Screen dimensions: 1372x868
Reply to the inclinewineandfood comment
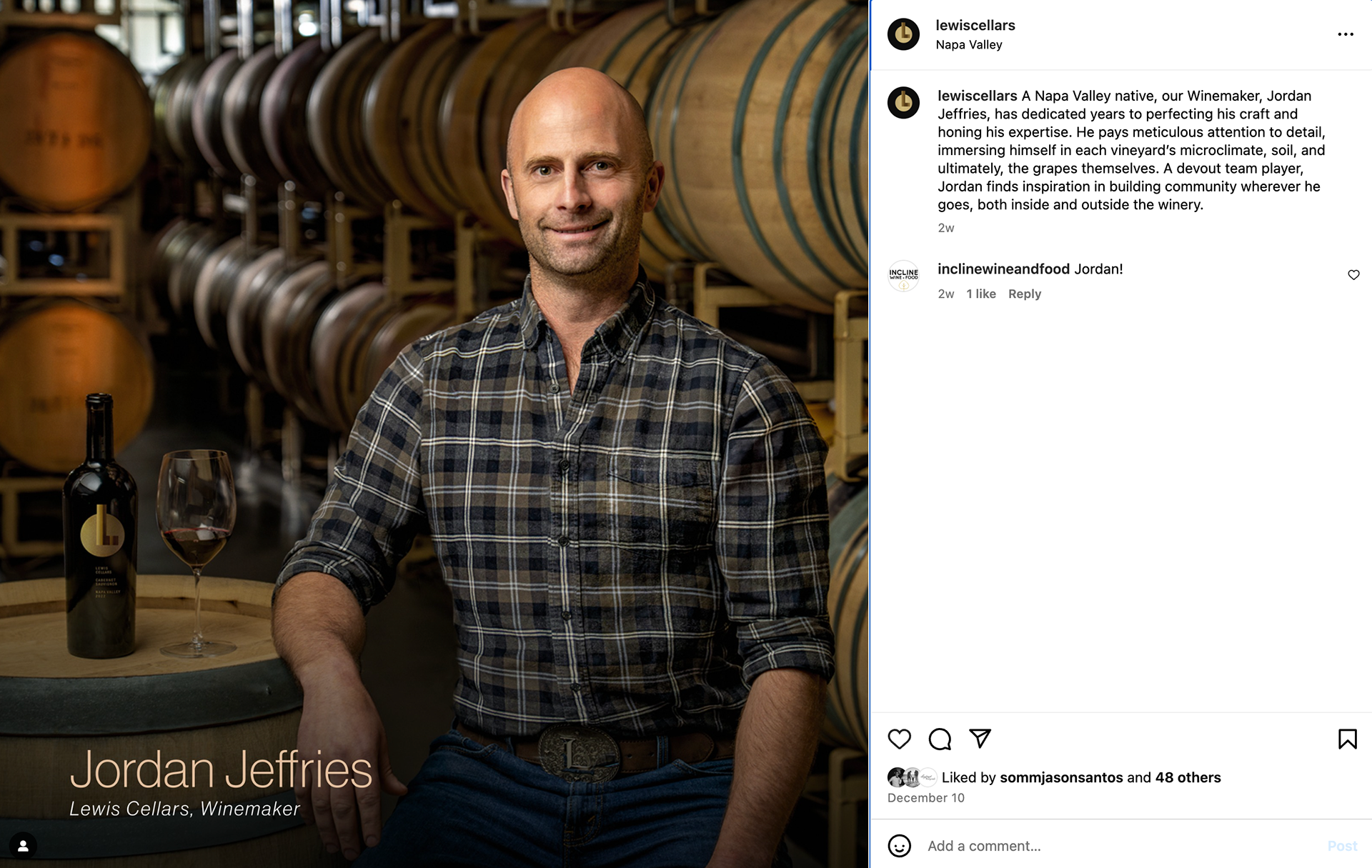(x=1025, y=294)
